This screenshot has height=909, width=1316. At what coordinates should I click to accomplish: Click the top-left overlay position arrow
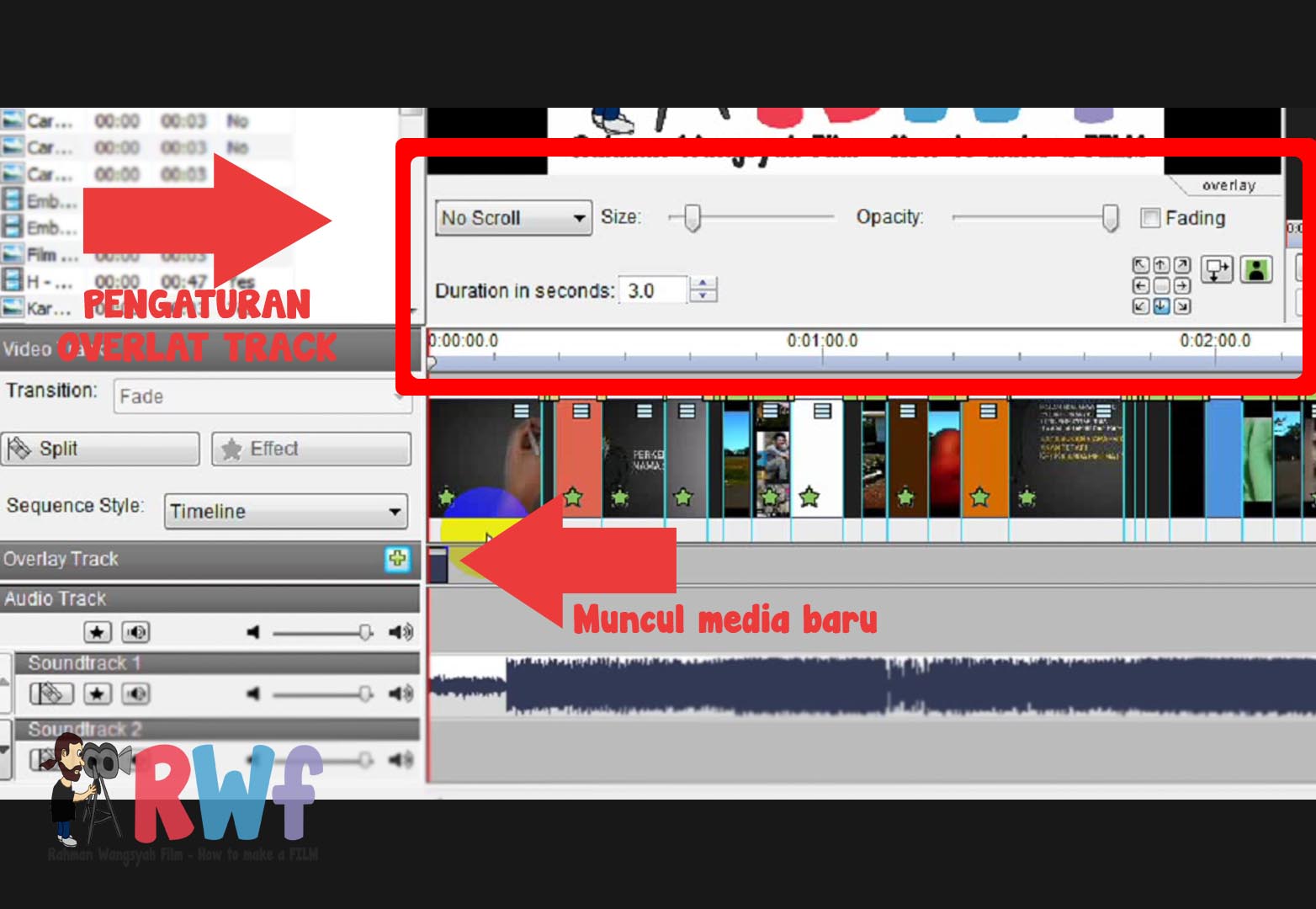coord(1141,265)
